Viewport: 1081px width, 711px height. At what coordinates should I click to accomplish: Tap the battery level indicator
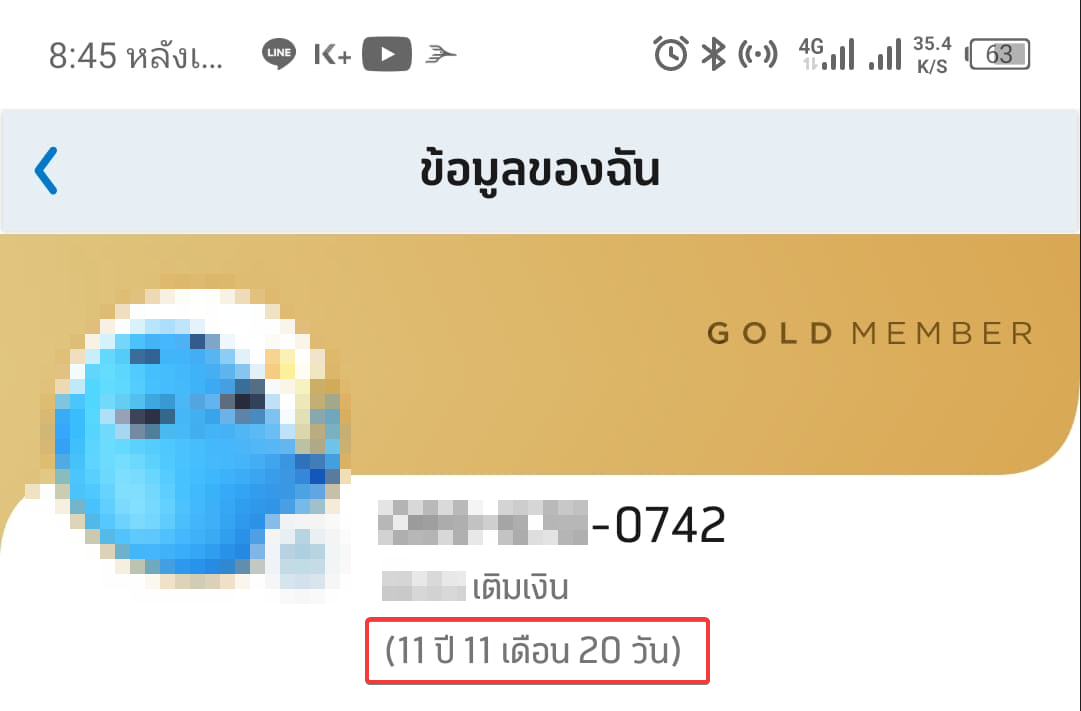click(x=998, y=54)
